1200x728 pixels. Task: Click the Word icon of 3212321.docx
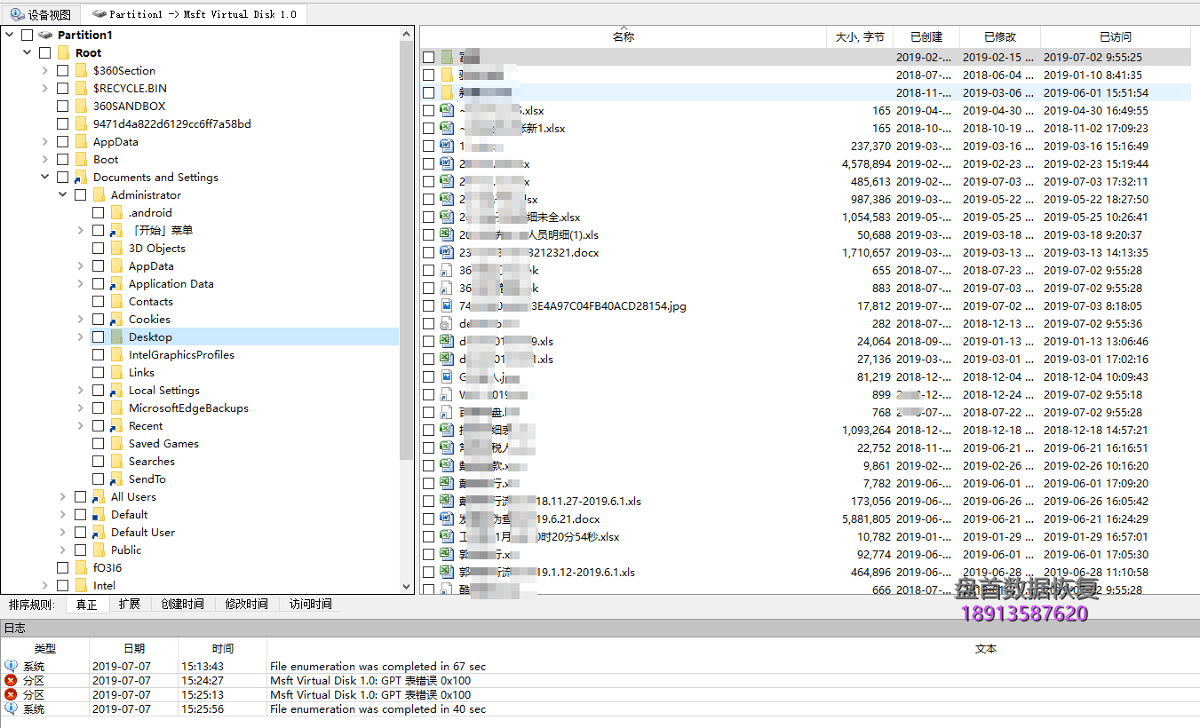(447, 253)
